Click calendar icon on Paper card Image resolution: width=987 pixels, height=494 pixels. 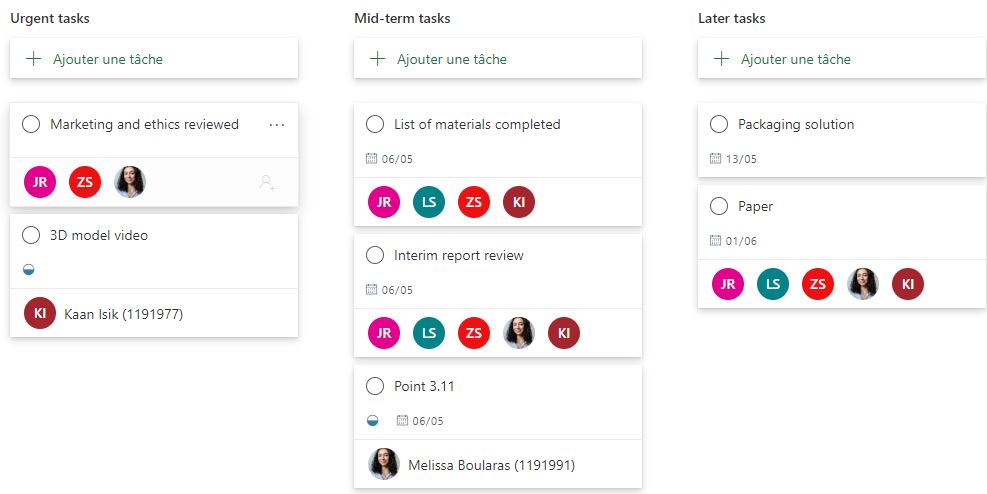click(x=715, y=240)
